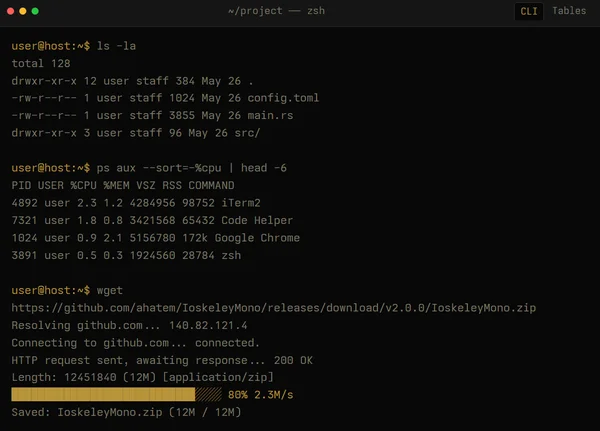Click the yellow minimize window button

pyautogui.click(x=23, y=11)
